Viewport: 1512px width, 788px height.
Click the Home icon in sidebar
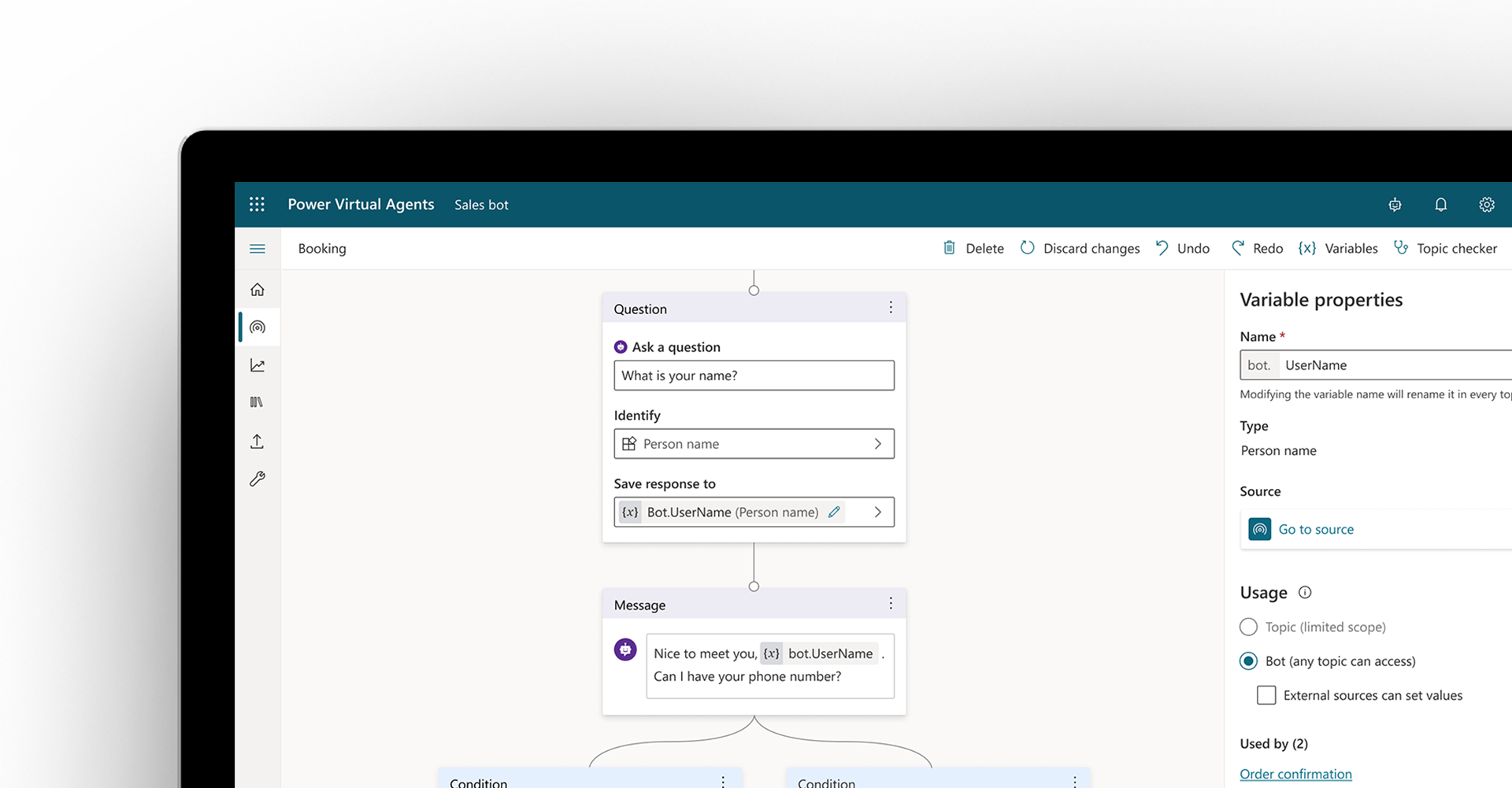click(258, 290)
